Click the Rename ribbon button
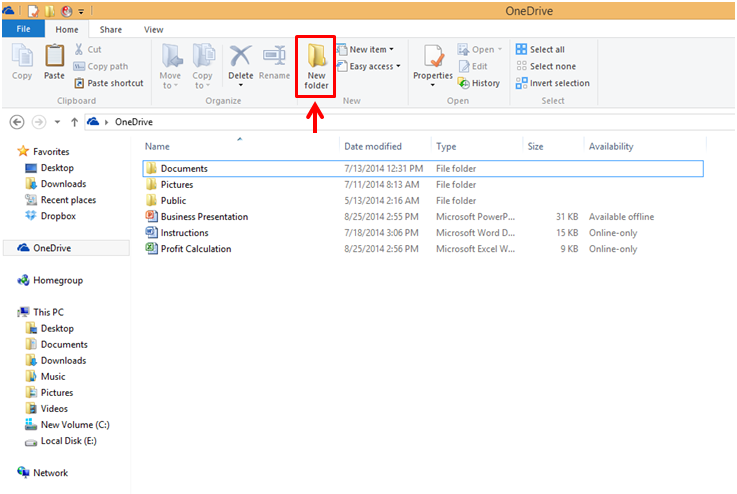 click(x=274, y=62)
